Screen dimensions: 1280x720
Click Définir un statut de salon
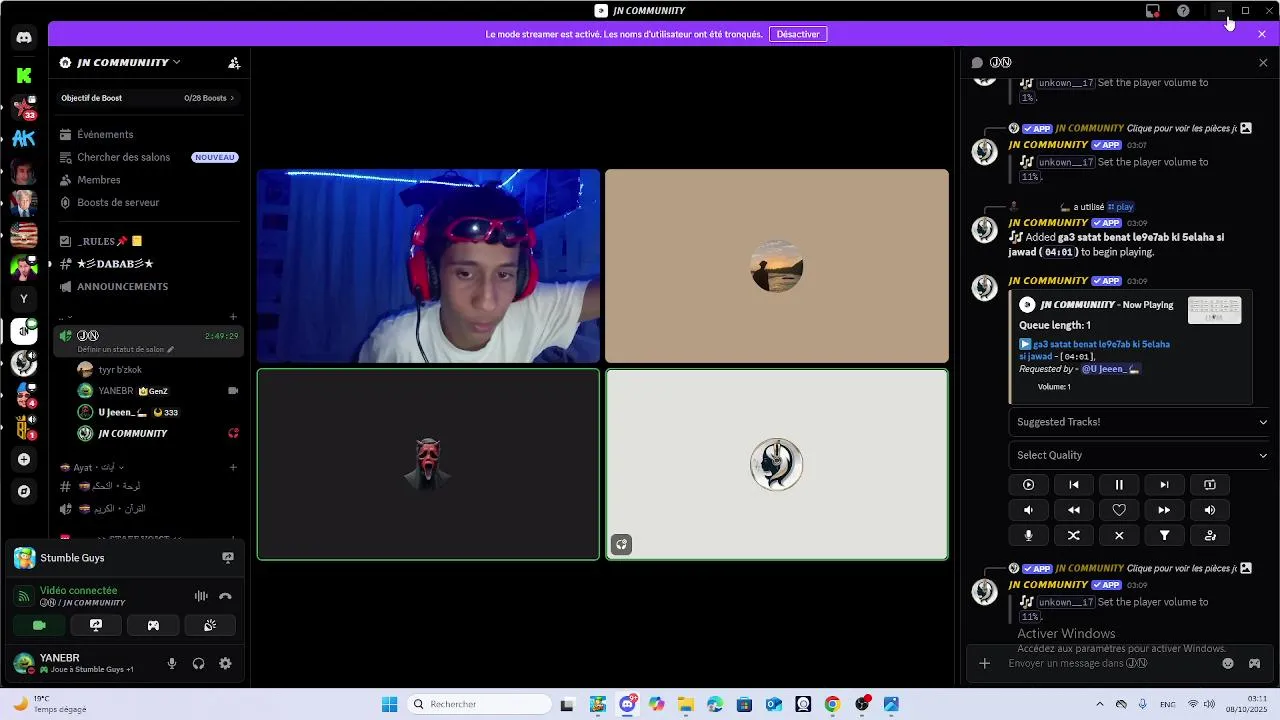(x=126, y=350)
